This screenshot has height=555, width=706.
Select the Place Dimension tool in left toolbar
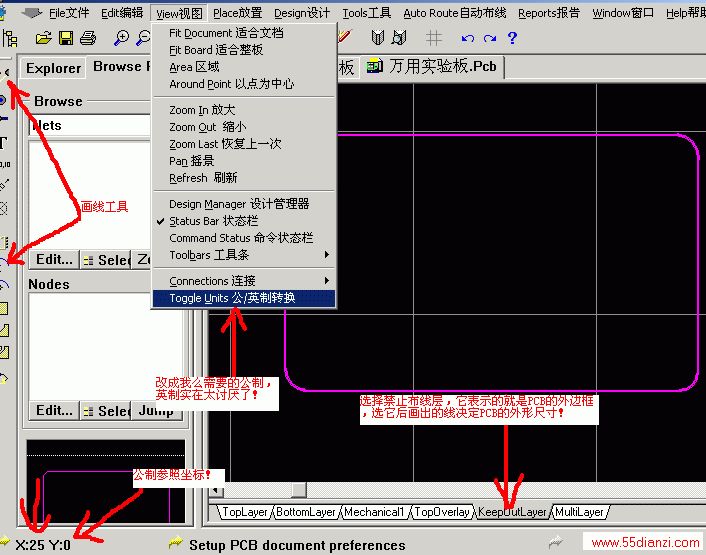click(4, 185)
